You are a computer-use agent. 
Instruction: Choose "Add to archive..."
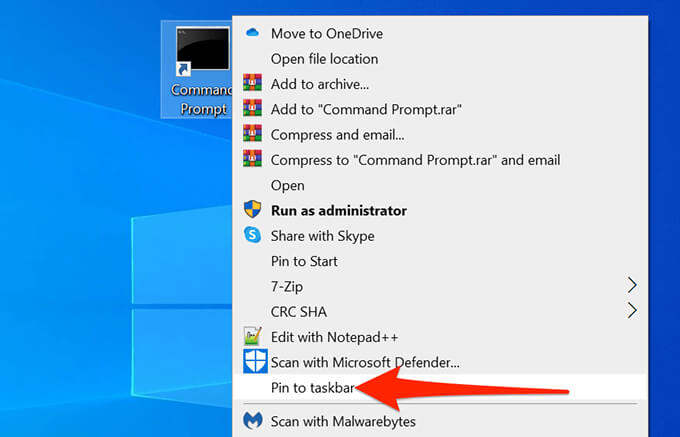tap(440, 84)
